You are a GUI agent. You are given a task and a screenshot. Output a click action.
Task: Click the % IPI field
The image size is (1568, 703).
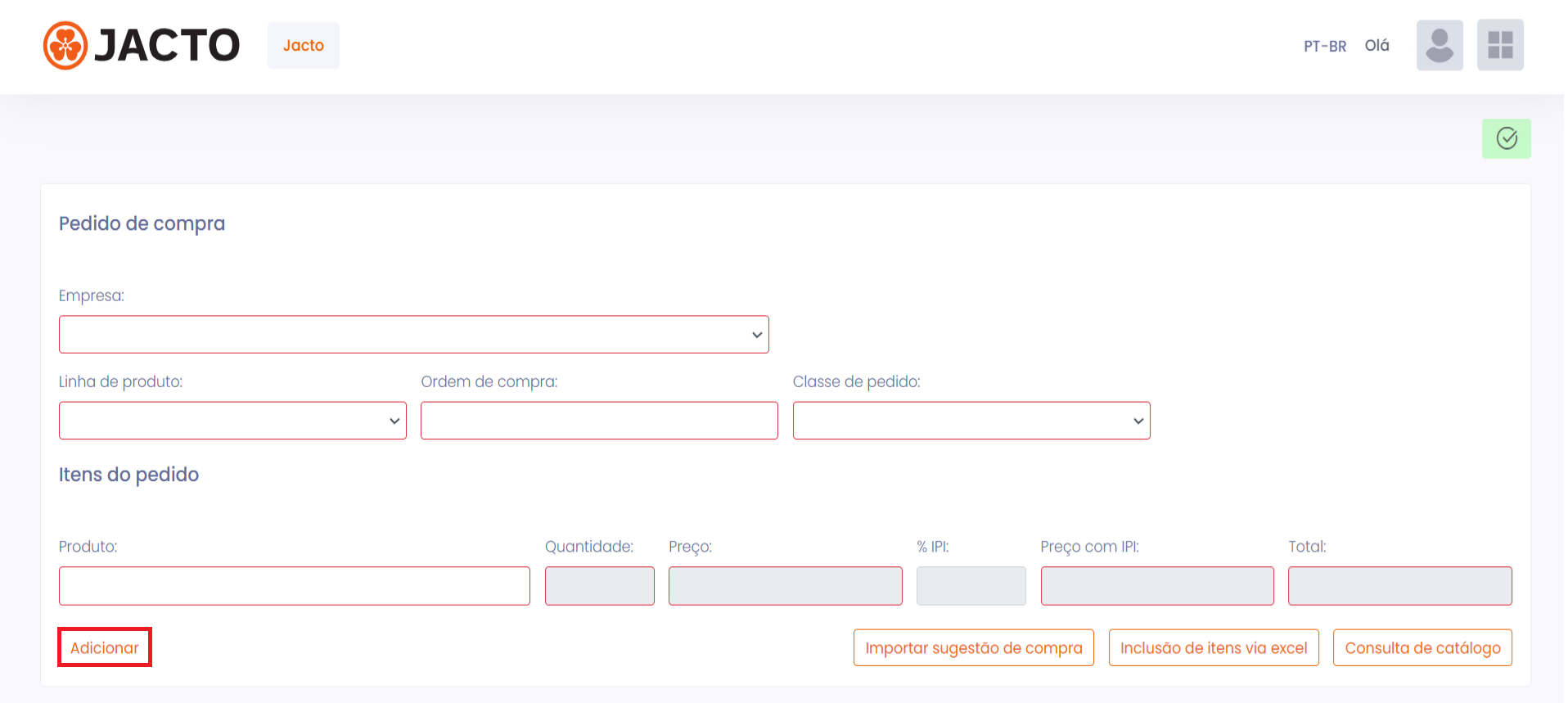pos(971,586)
